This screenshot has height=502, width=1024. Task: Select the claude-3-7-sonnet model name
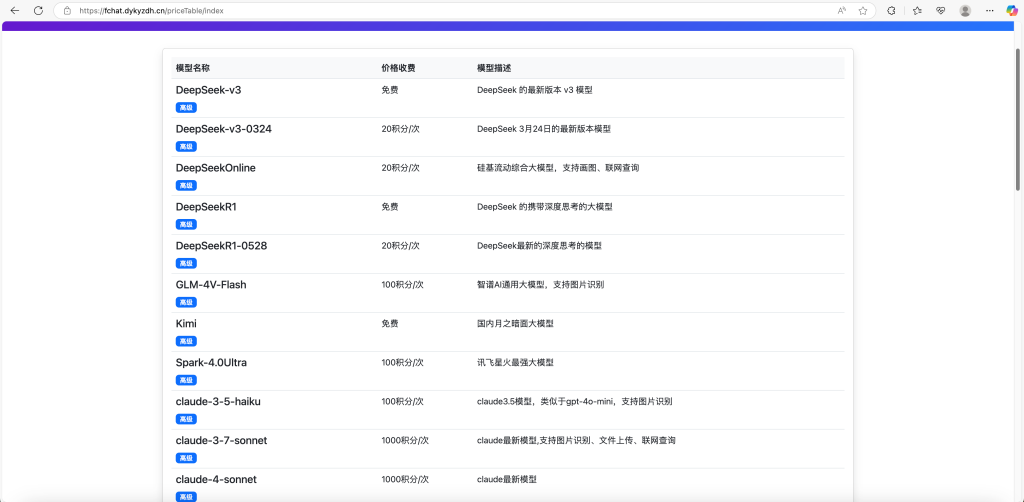[x=221, y=441]
